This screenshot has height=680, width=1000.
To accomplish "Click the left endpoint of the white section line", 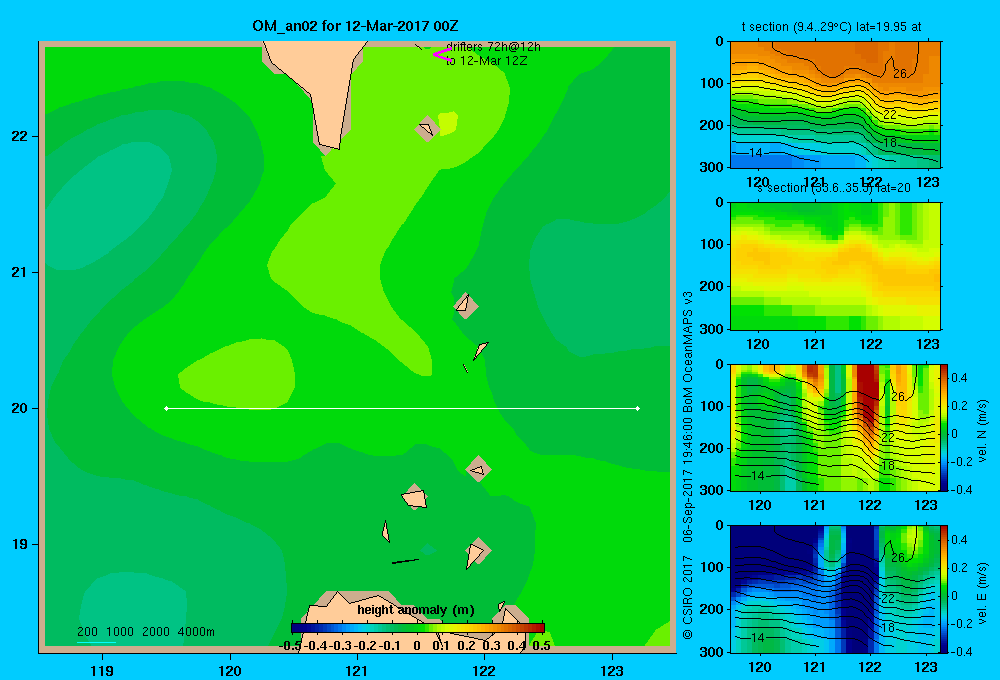I will pos(166,408).
